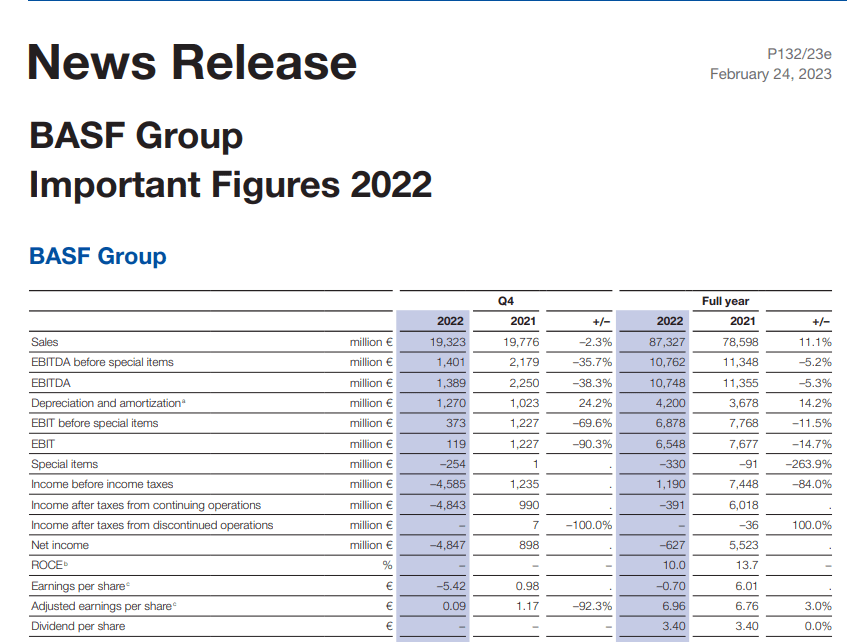Select the Q4 column group header
The width and height of the screenshot is (847, 642).
pyautogui.click(x=505, y=300)
